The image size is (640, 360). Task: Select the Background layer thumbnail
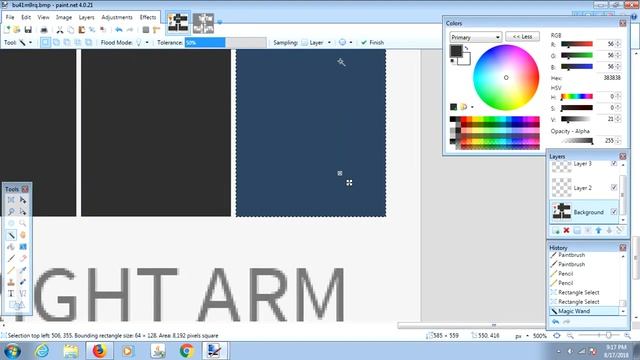pyautogui.click(x=562, y=211)
